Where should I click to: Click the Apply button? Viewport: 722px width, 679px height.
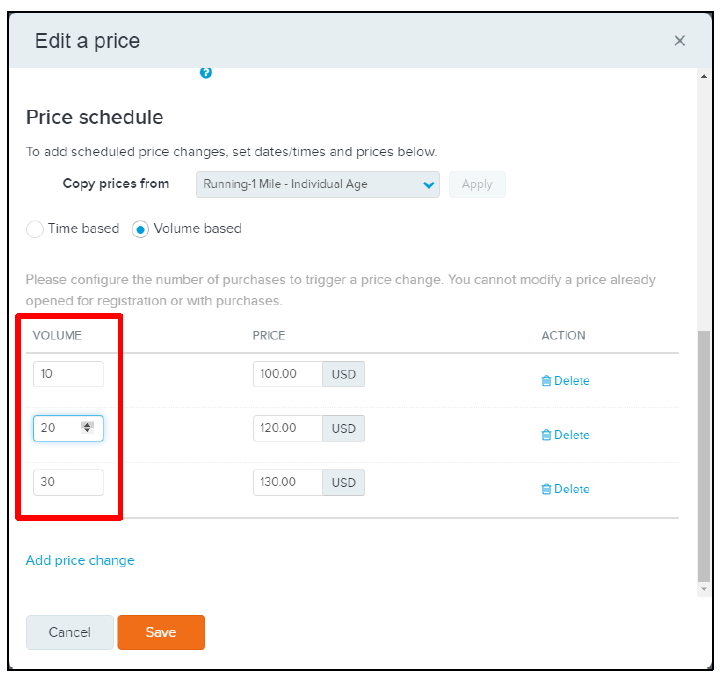pos(477,185)
